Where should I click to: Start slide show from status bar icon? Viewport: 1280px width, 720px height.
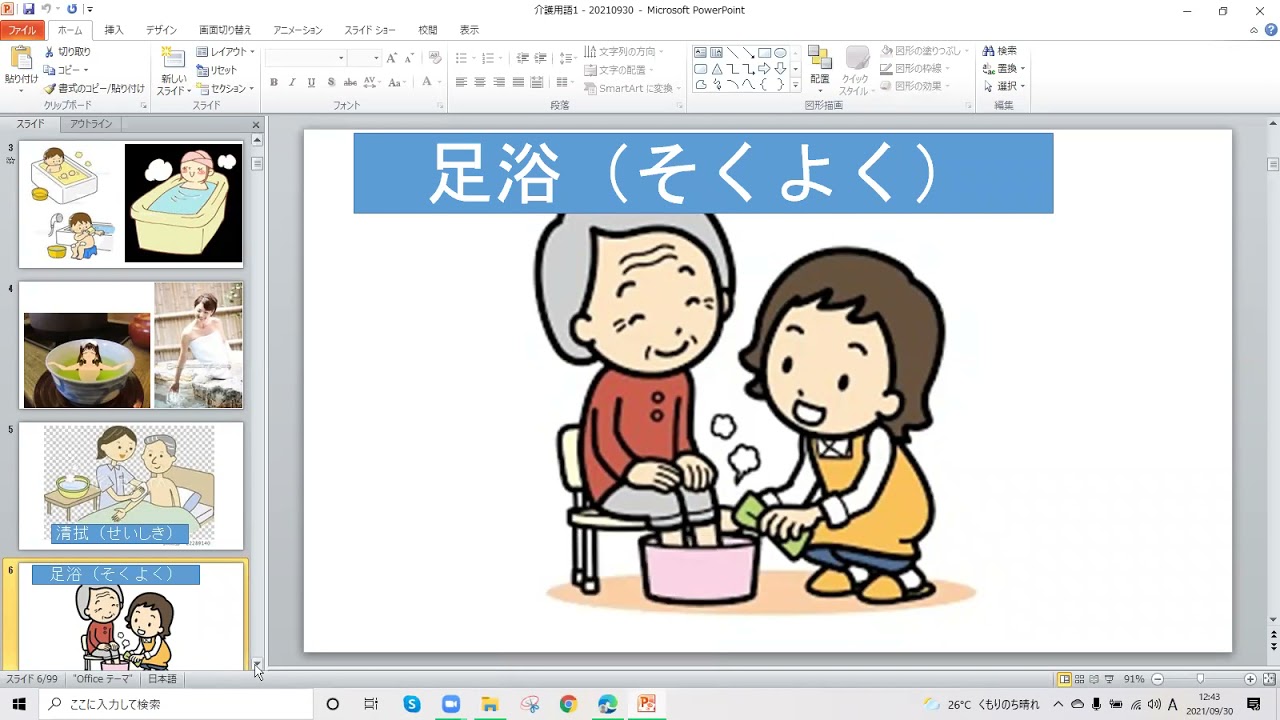tap(1108, 679)
